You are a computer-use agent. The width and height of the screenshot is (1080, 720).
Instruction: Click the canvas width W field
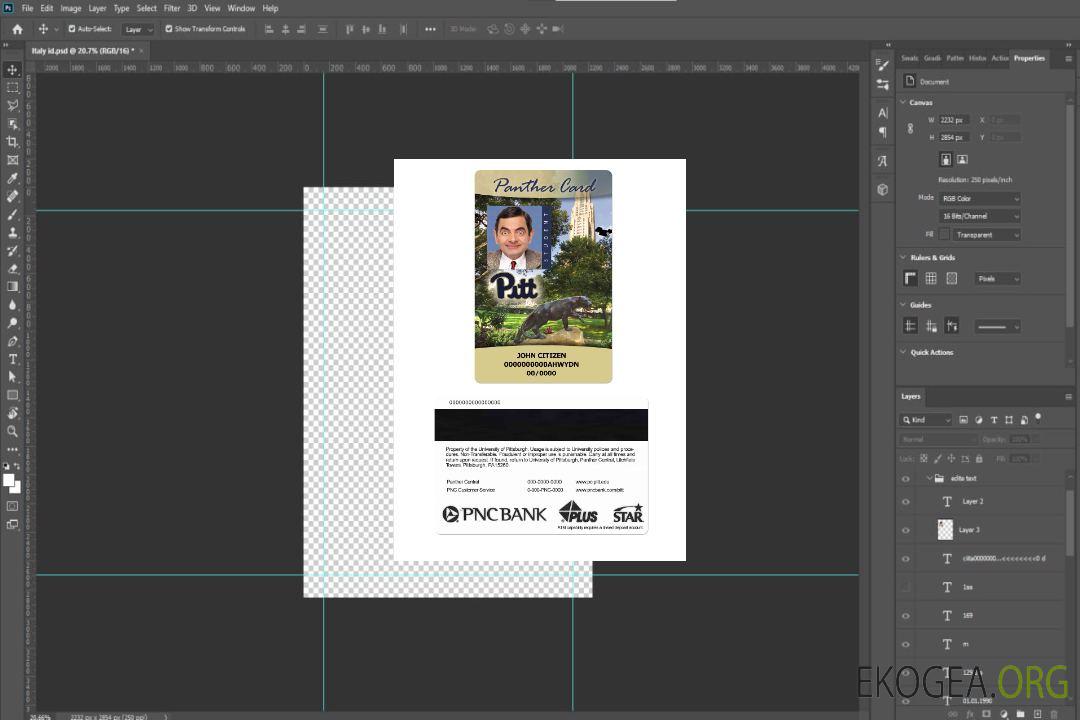955,120
